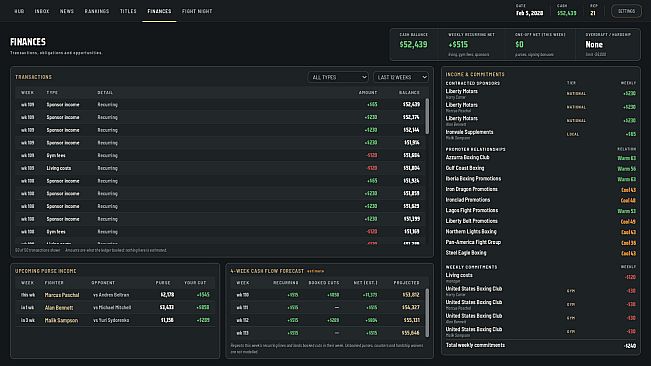Select the Gulf Coast Boxing promoter

click(x=541, y=168)
